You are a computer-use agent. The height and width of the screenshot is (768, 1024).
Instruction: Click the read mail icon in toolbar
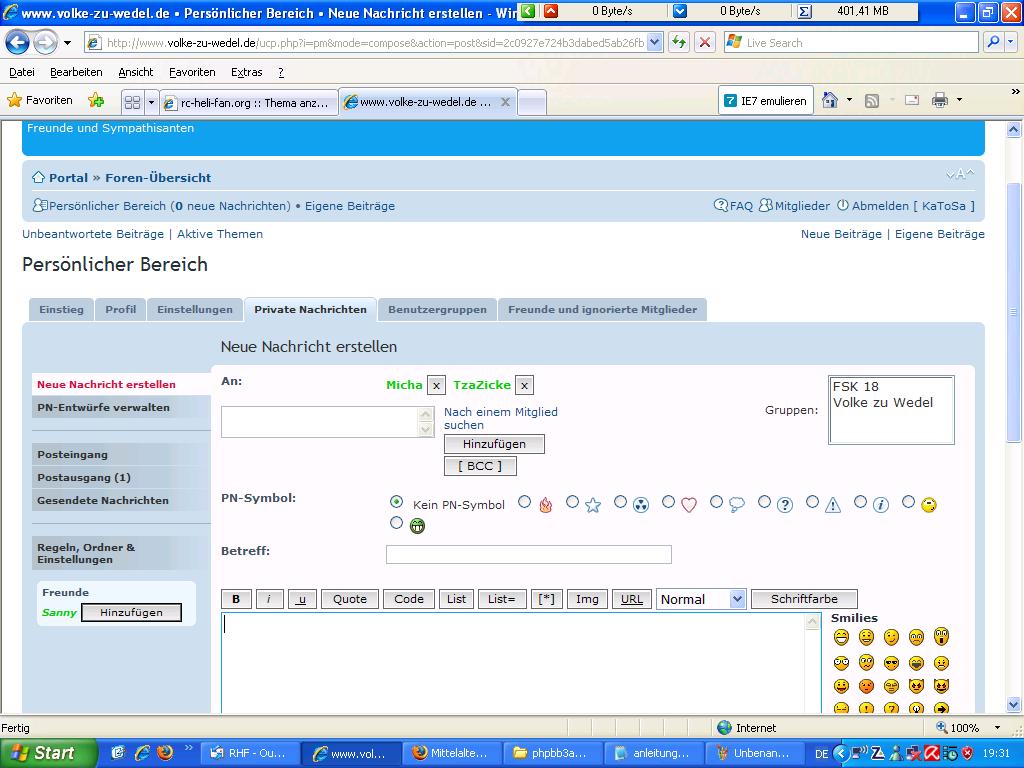pos(912,101)
